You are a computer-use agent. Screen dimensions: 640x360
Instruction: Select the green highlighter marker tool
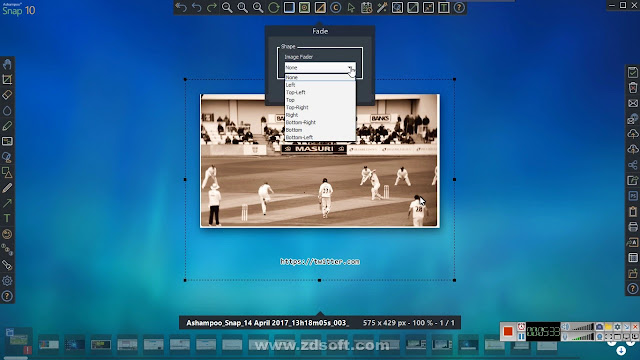[7, 126]
